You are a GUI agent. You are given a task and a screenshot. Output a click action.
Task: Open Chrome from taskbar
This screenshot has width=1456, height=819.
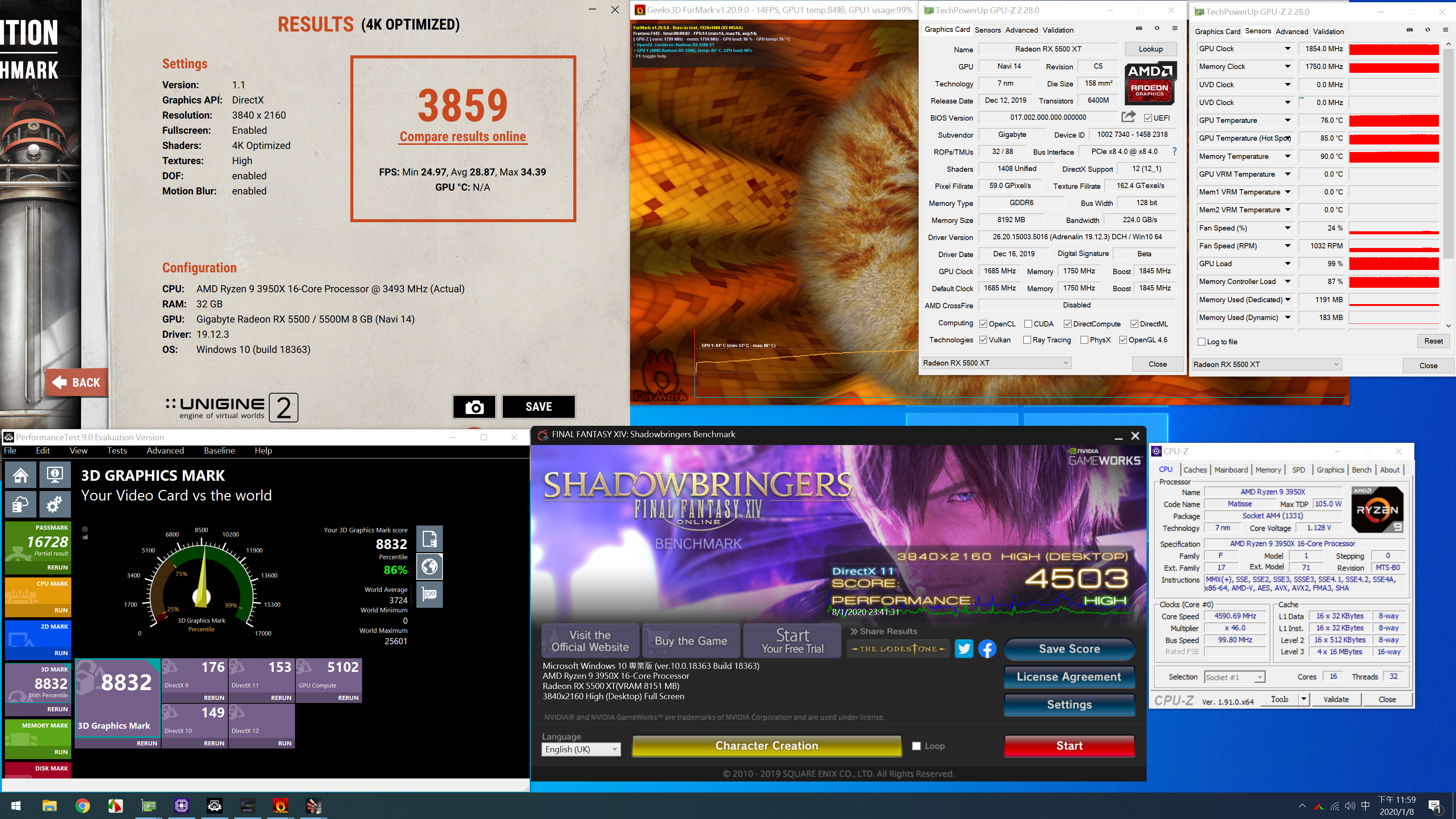pos(83,806)
